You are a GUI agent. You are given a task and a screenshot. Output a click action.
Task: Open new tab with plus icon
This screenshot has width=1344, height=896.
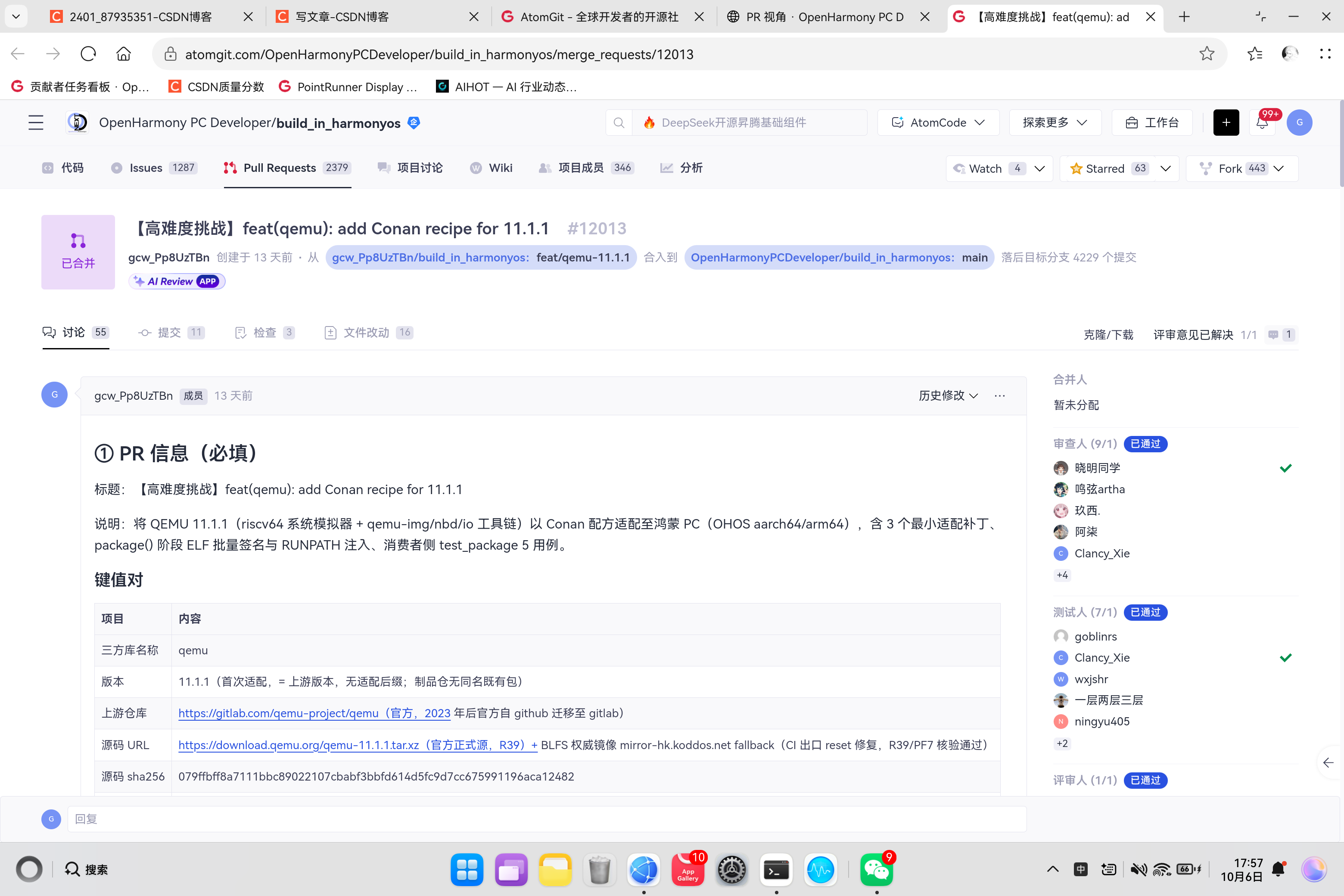(1185, 16)
